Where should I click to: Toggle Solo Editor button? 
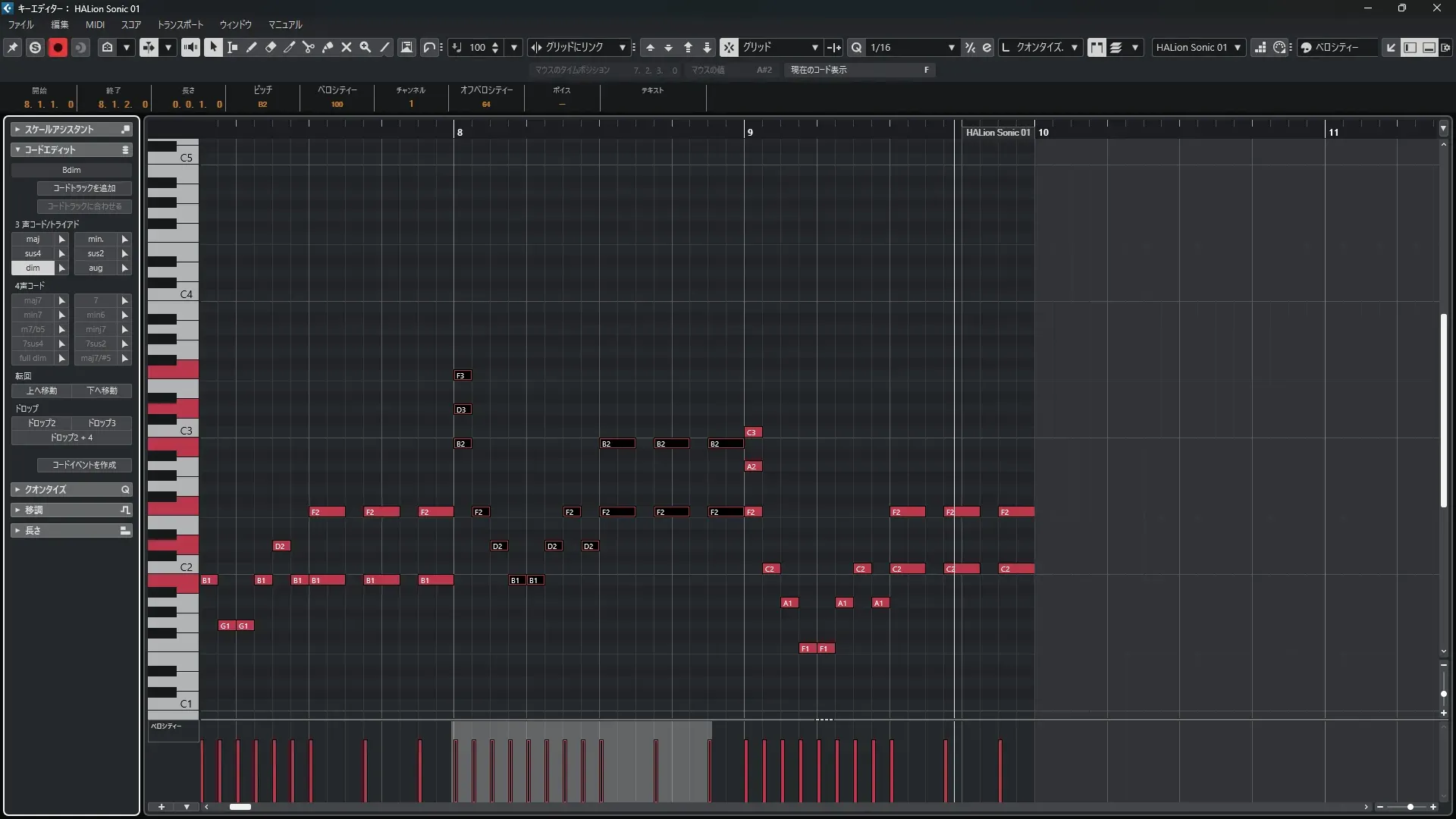35,47
